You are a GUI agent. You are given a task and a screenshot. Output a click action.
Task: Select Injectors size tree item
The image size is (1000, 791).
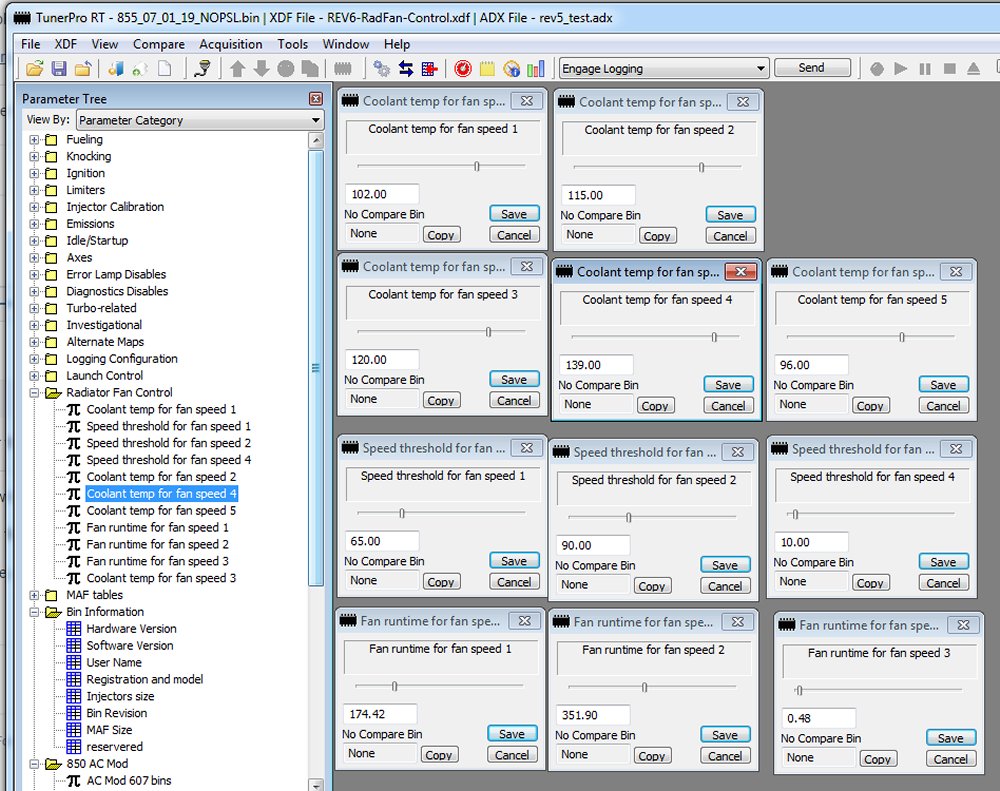(x=120, y=696)
